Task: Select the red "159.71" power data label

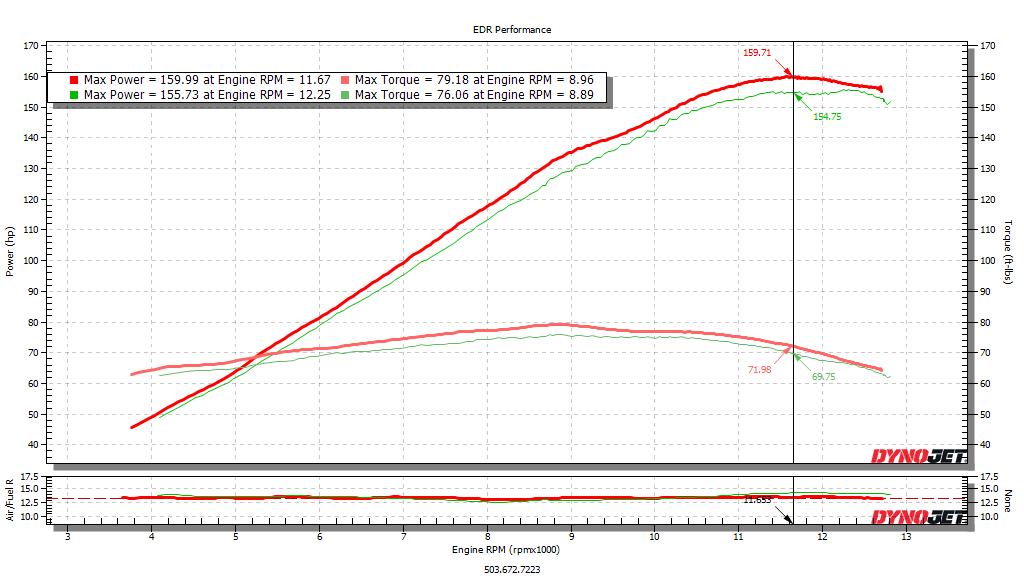Action: [x=757, y=53]
